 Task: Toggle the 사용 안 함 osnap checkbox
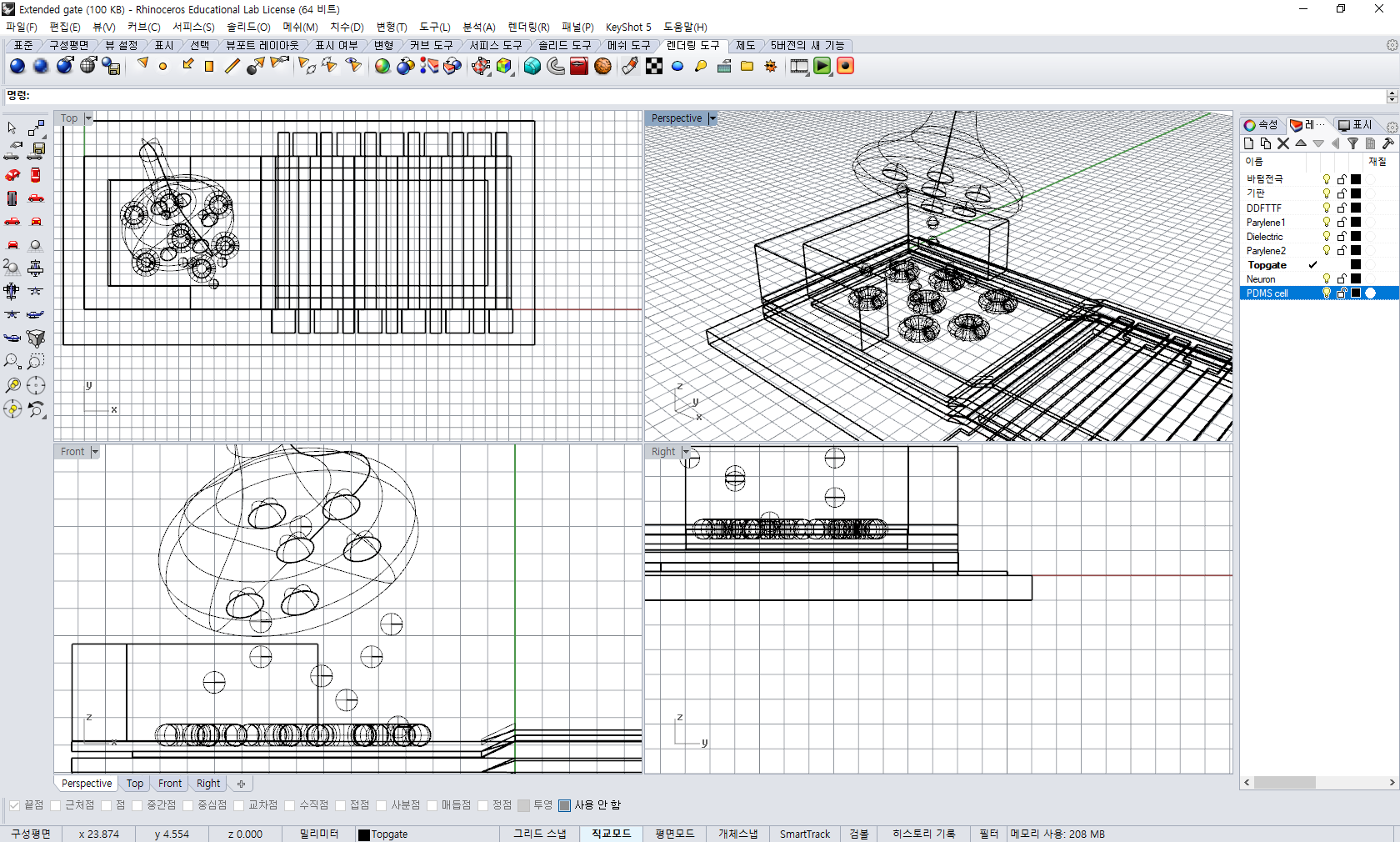pyautogui.click(x=564, y=805)
